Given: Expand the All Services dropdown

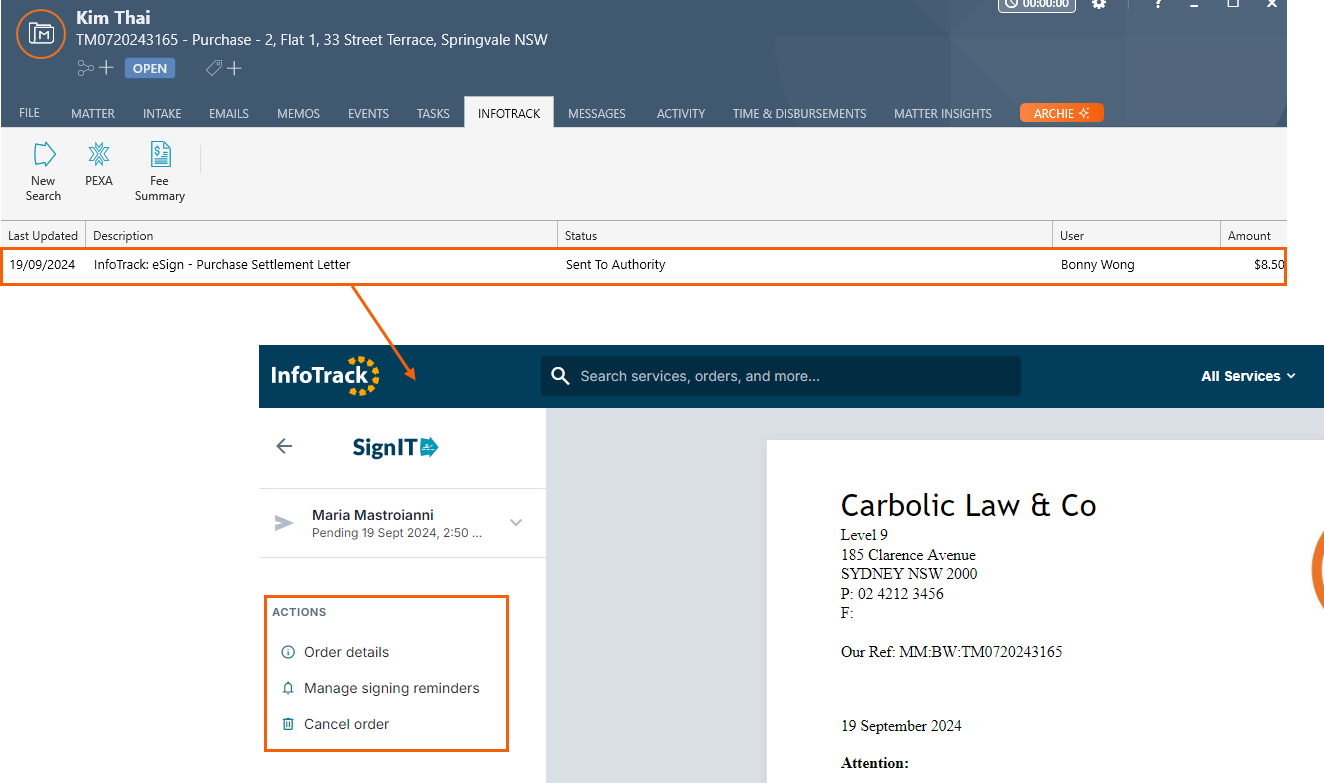Looking at the screenshot, I should (x=1248, y=376).
